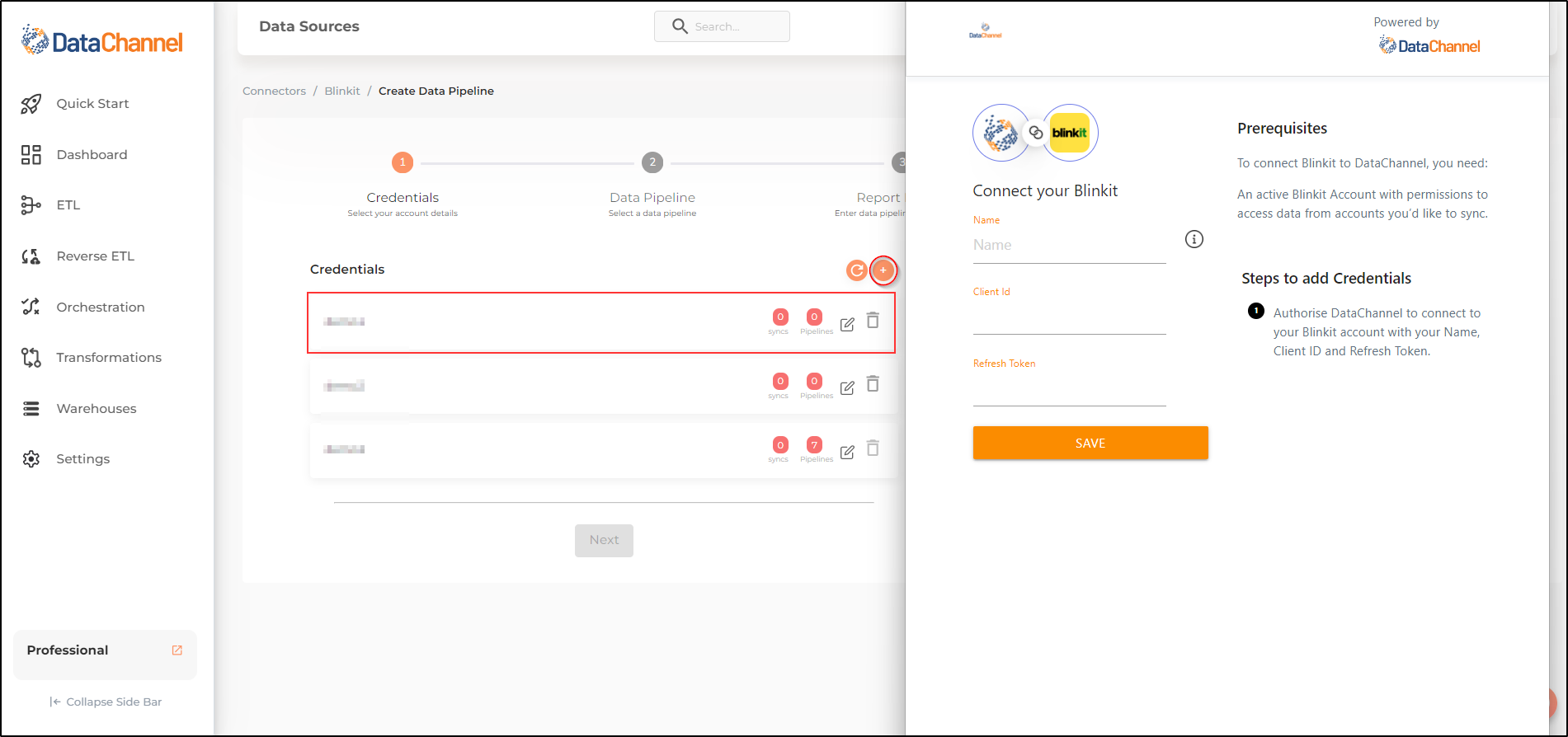Click the Create Data Pipeline breadcrumb text
Screen dimensions: 1568x737
[436, 92]
